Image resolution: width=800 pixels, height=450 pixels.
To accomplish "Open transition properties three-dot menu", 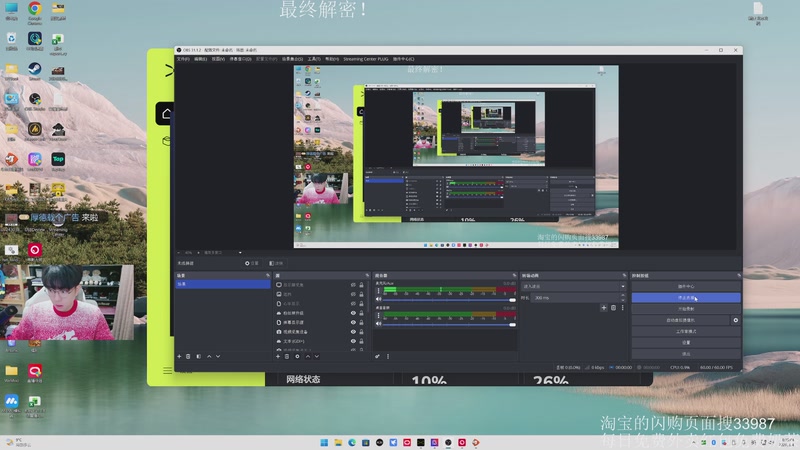I will [622, 308].
